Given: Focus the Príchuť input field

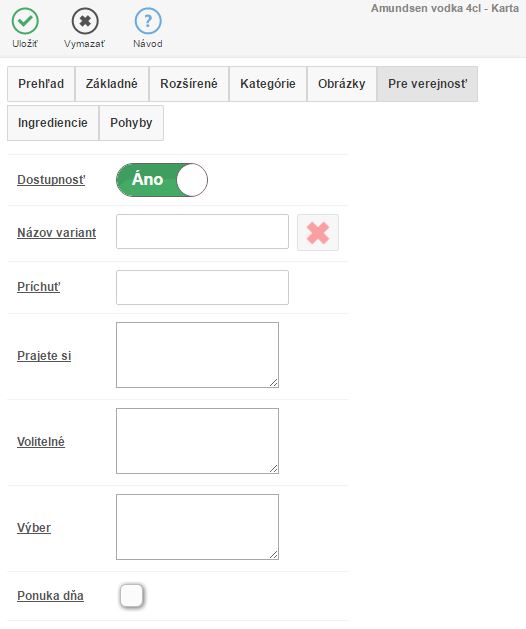Looking at the screenshot, I should [202, 287].
